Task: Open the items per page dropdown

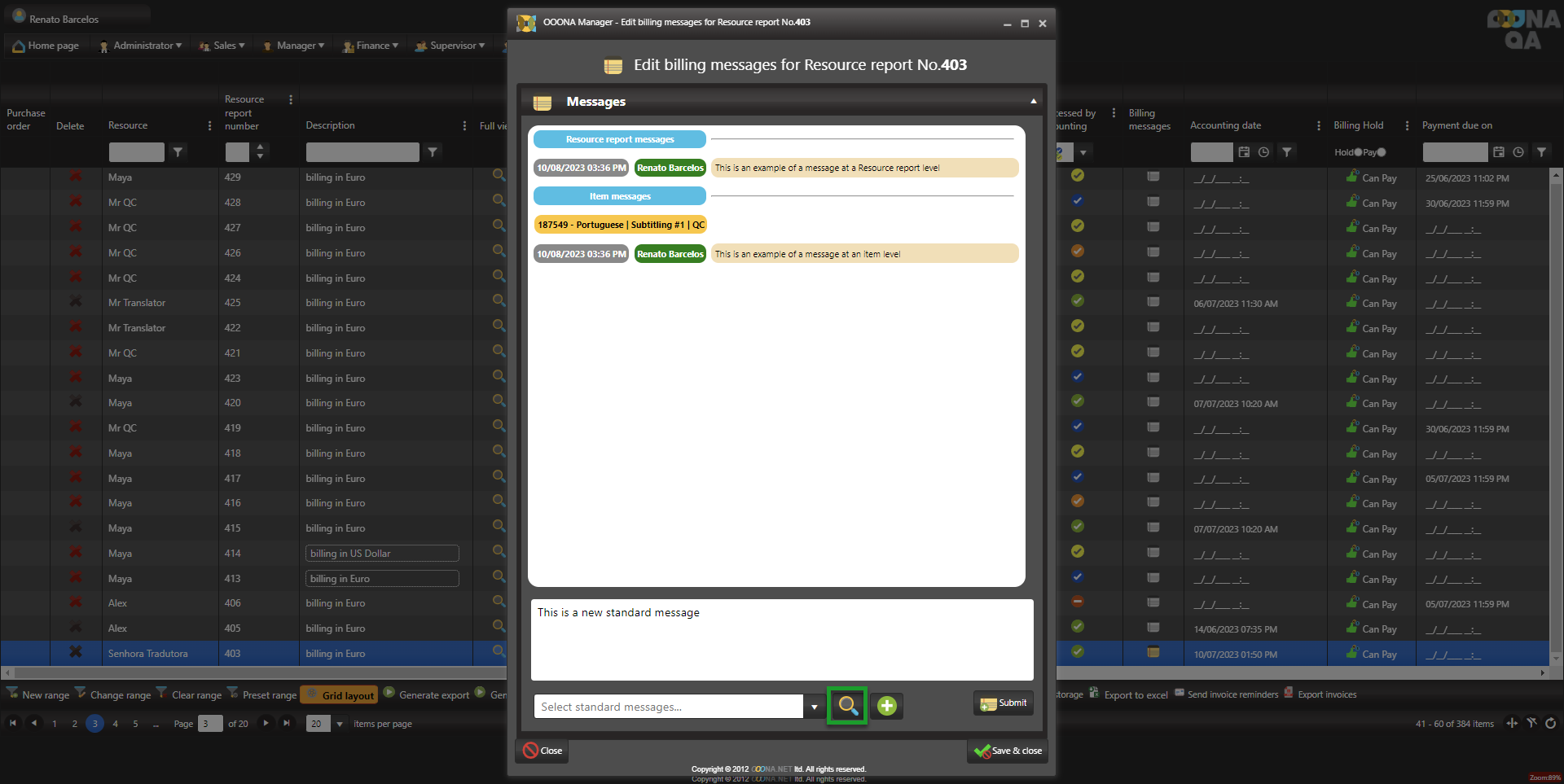Action: [x=340, y=724]
